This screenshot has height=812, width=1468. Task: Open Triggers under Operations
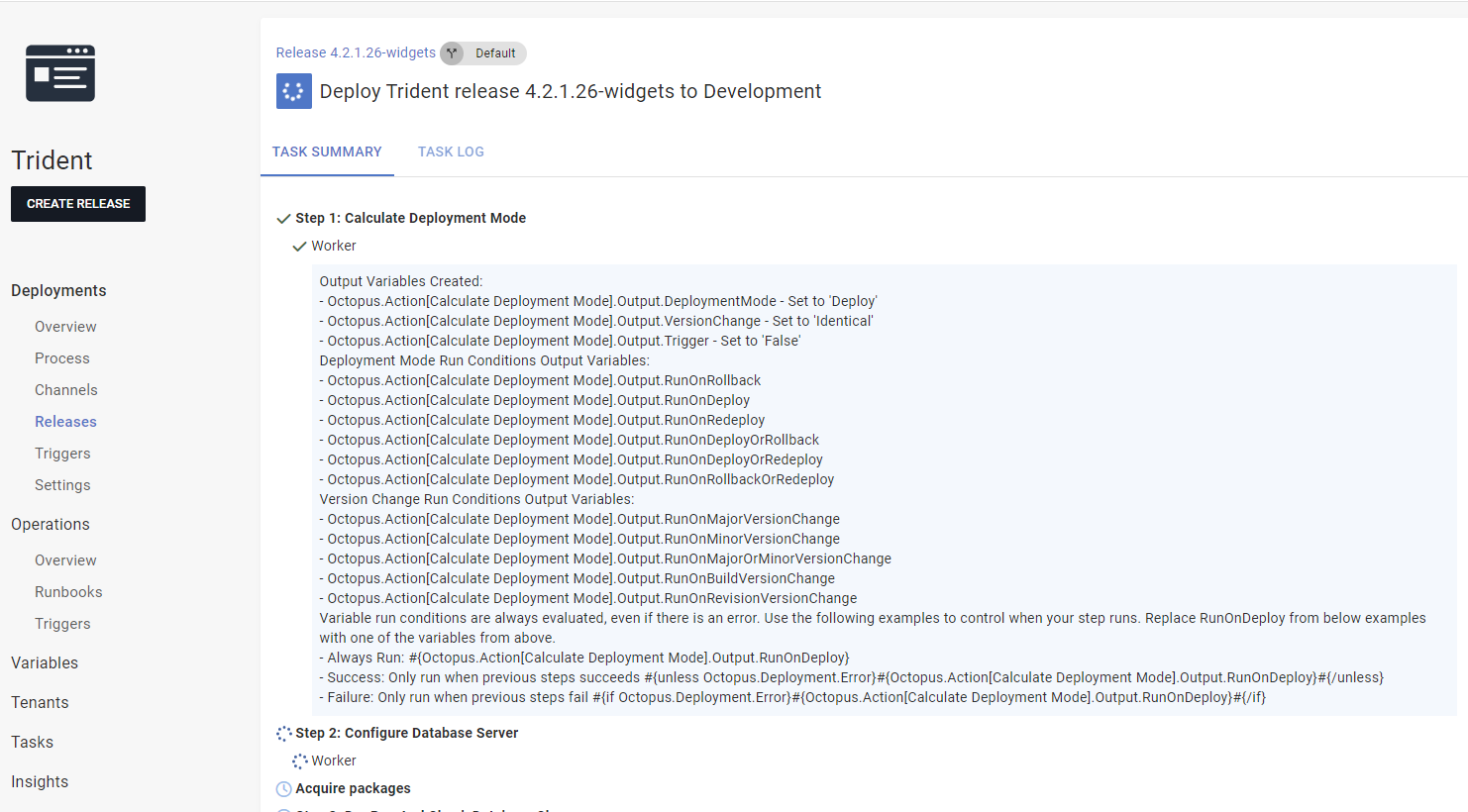pyautogui.click(x=62, y=624)
